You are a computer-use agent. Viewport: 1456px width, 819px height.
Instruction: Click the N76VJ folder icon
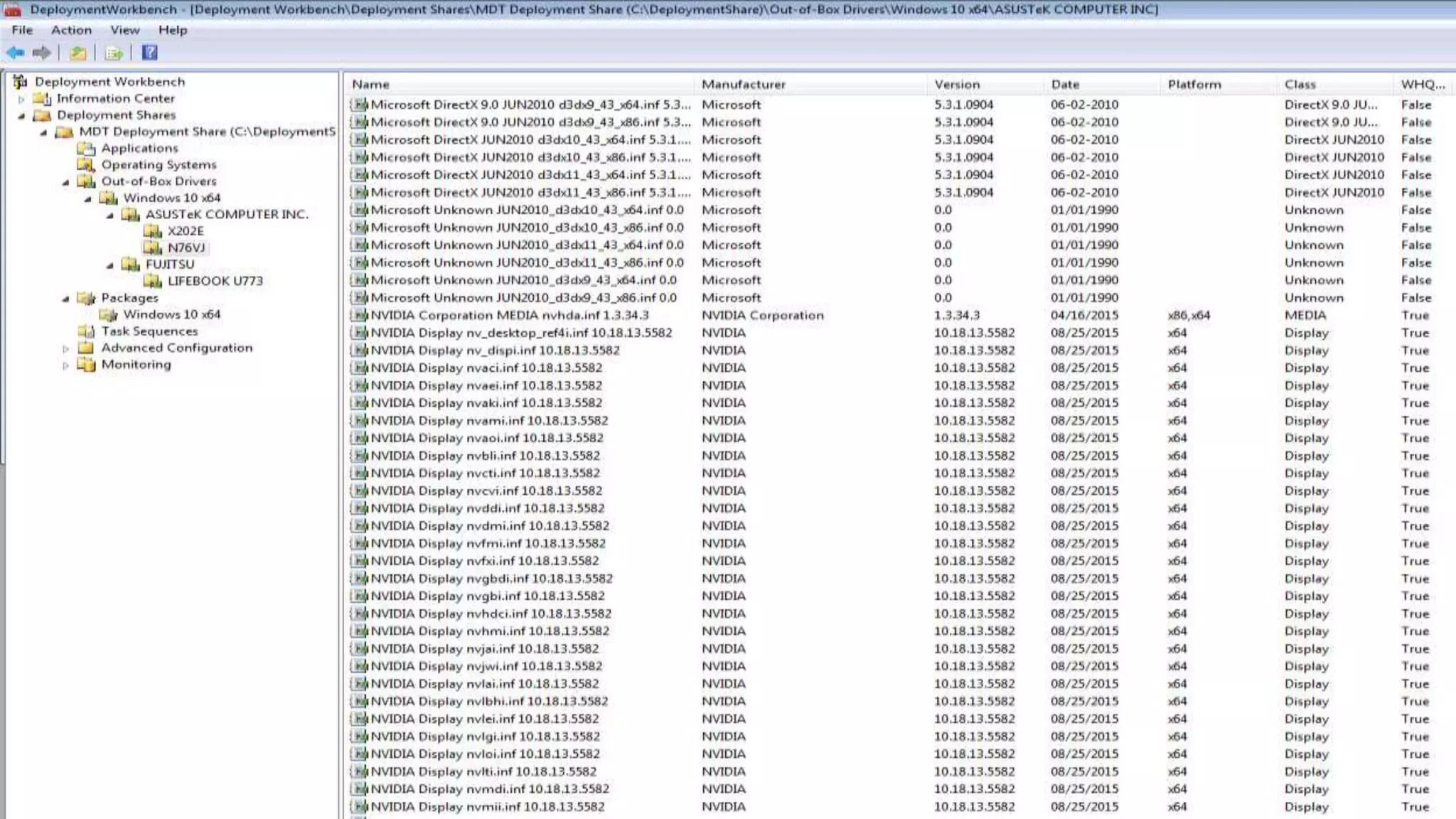coord(153,247)
